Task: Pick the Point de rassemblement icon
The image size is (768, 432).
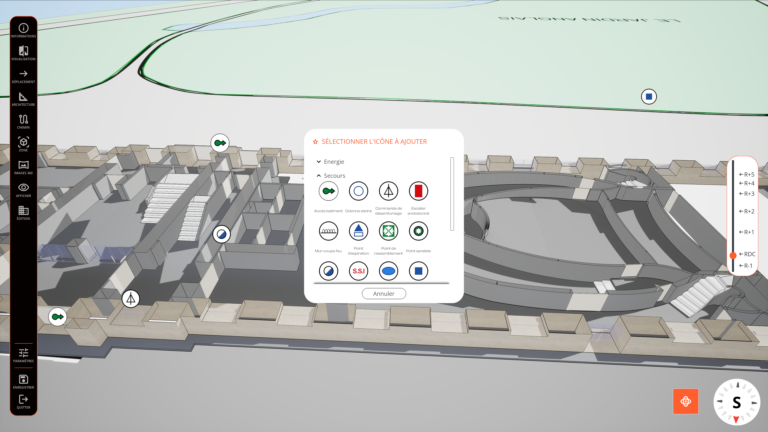Action: click(x=389, y=231)
